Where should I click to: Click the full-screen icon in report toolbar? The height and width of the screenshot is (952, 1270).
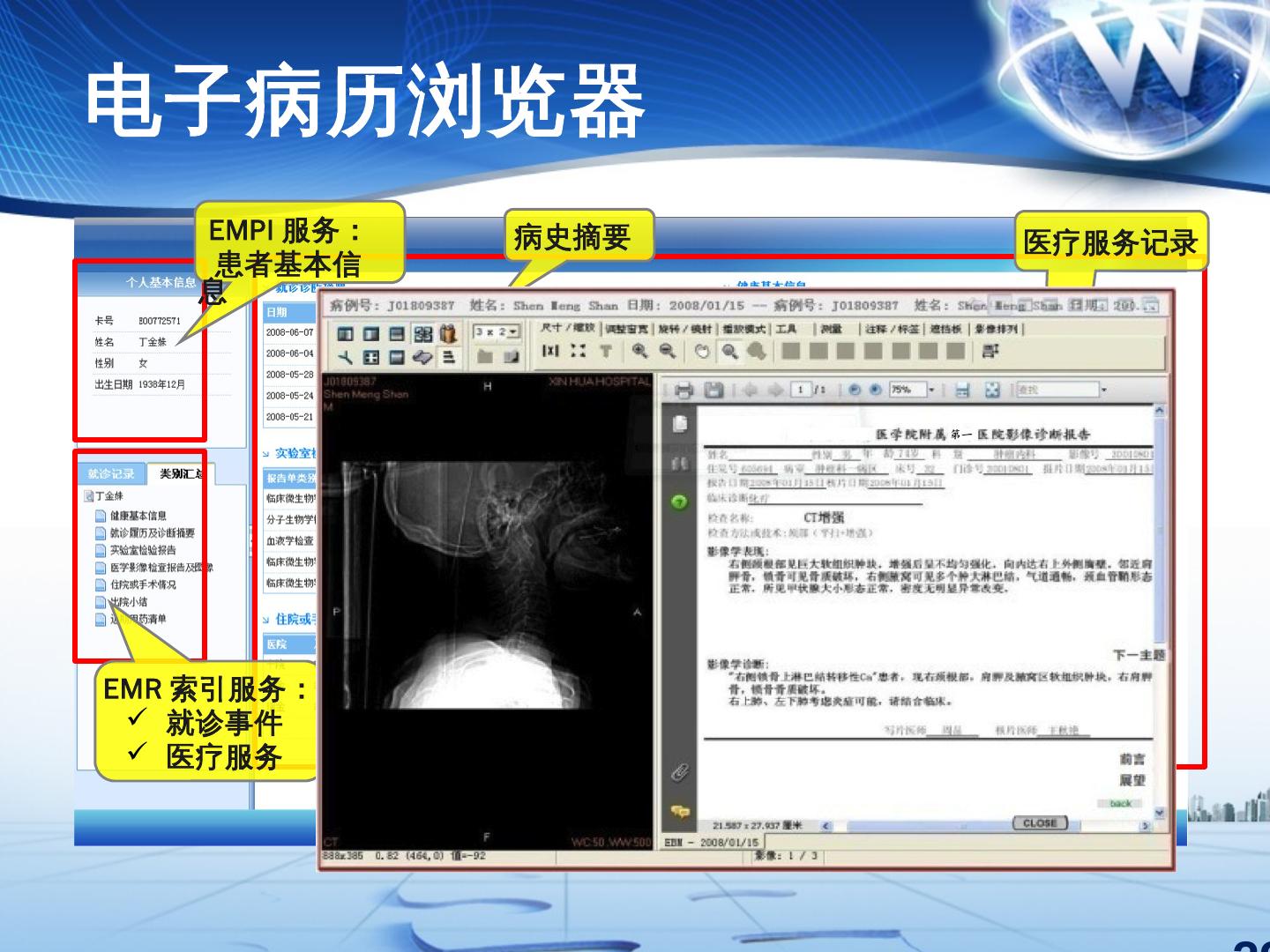coord(992,390)
